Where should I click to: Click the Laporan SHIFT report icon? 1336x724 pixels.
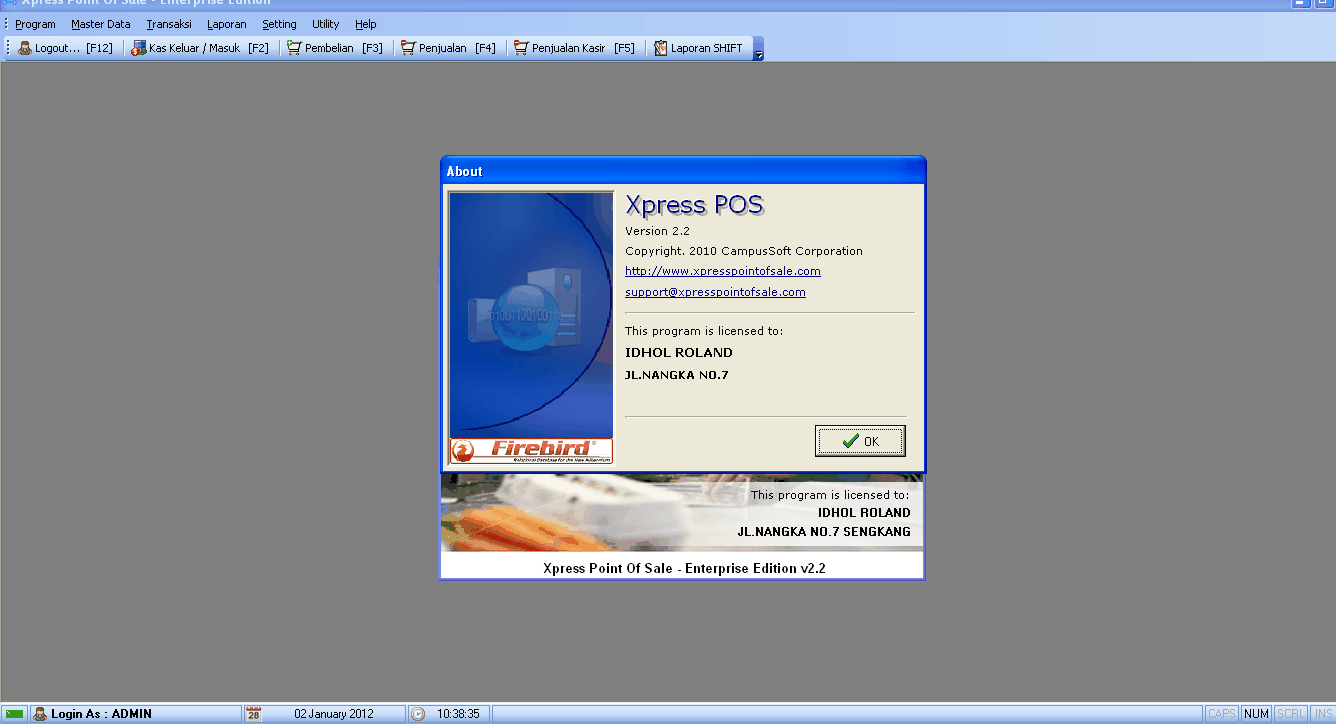[661, 48]
